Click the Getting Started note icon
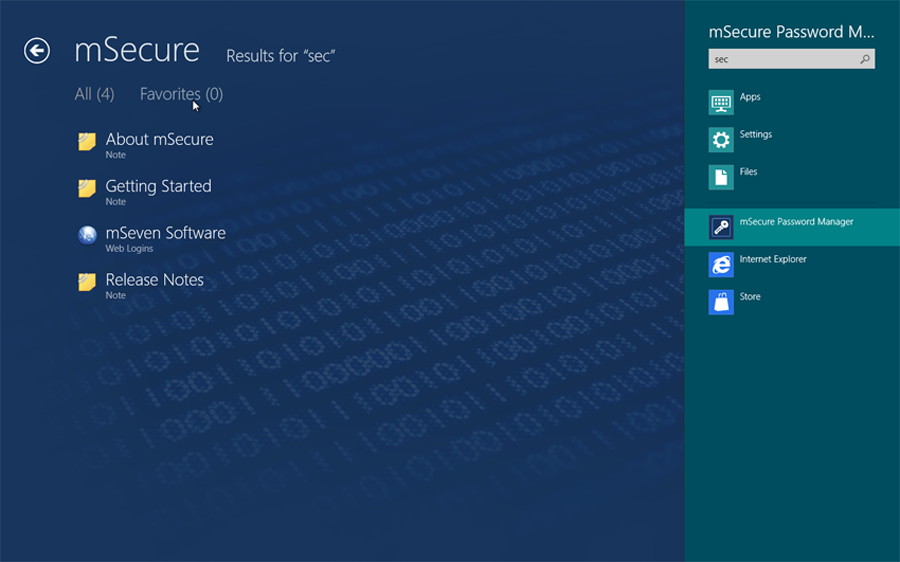The width and height of the screenshot is (900, 562). (87, 188)
